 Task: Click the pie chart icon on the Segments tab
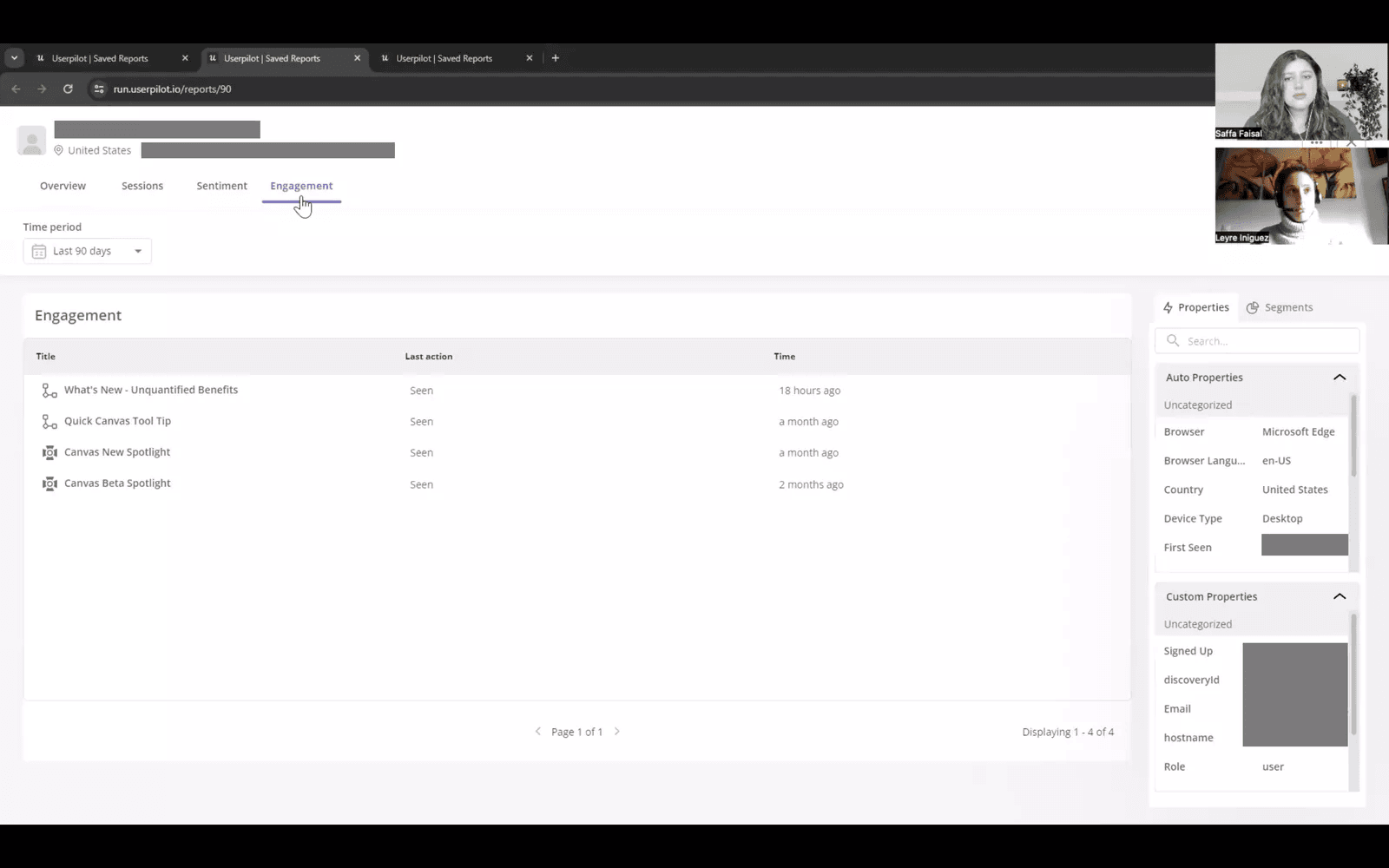click(1253, 307)
